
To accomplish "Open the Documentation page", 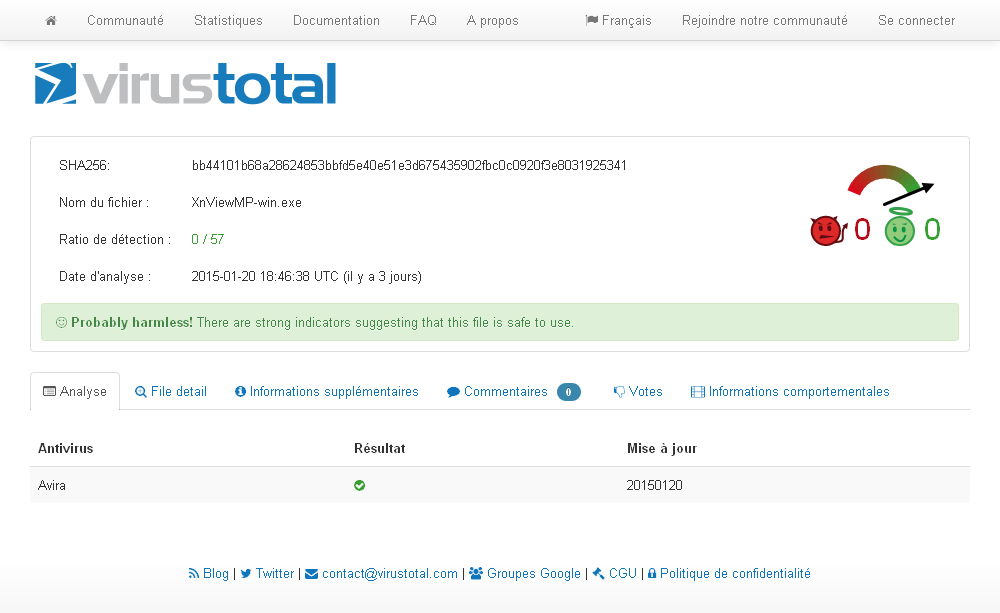I will [x=336, y=20].
